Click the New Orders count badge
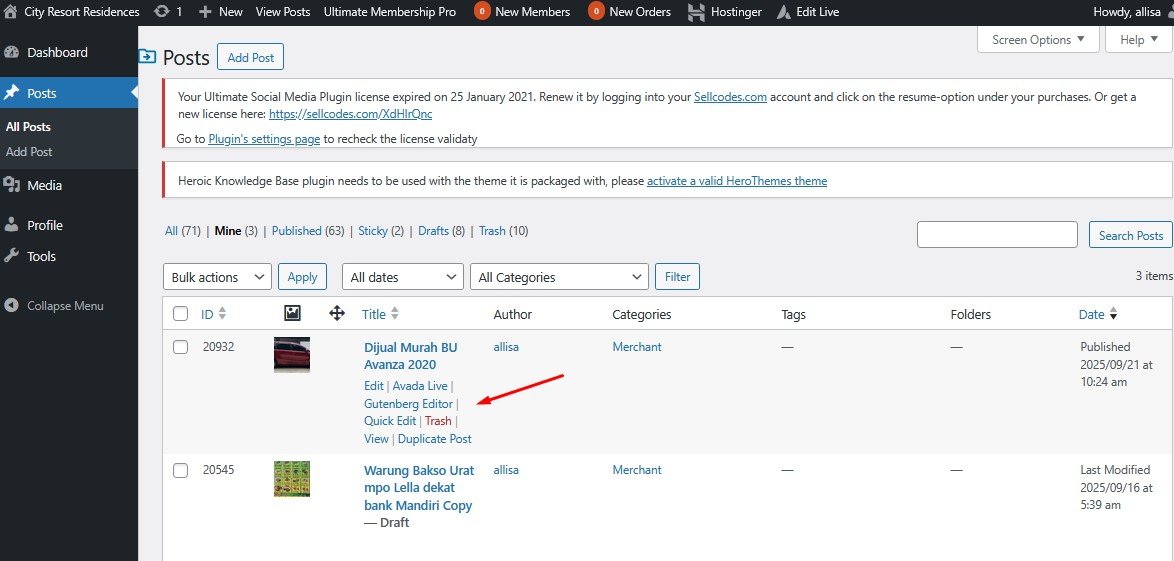1174x561 pixels. point(596,12)
